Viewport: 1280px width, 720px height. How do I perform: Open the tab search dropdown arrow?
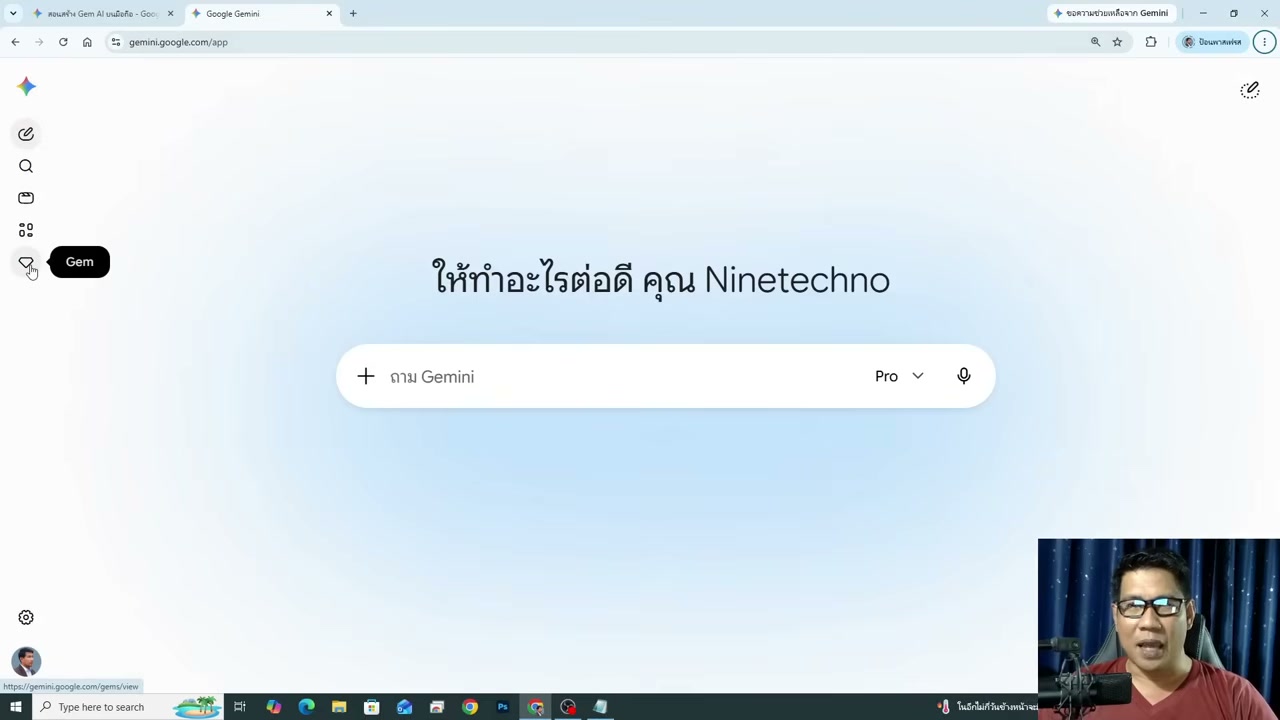(x=13, y=14)
